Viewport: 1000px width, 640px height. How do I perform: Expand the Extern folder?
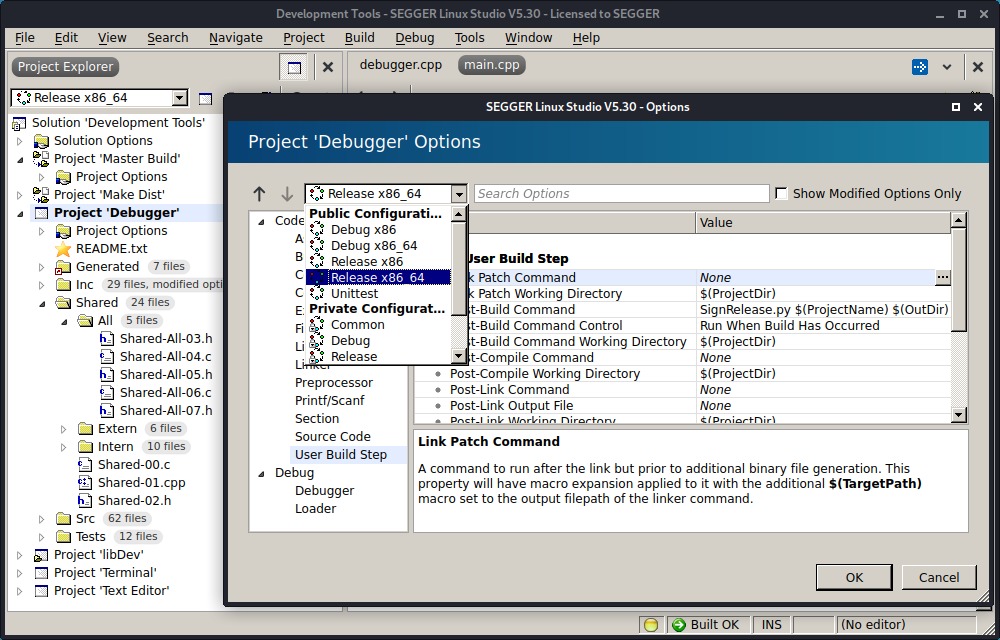(x=64, y=429)
